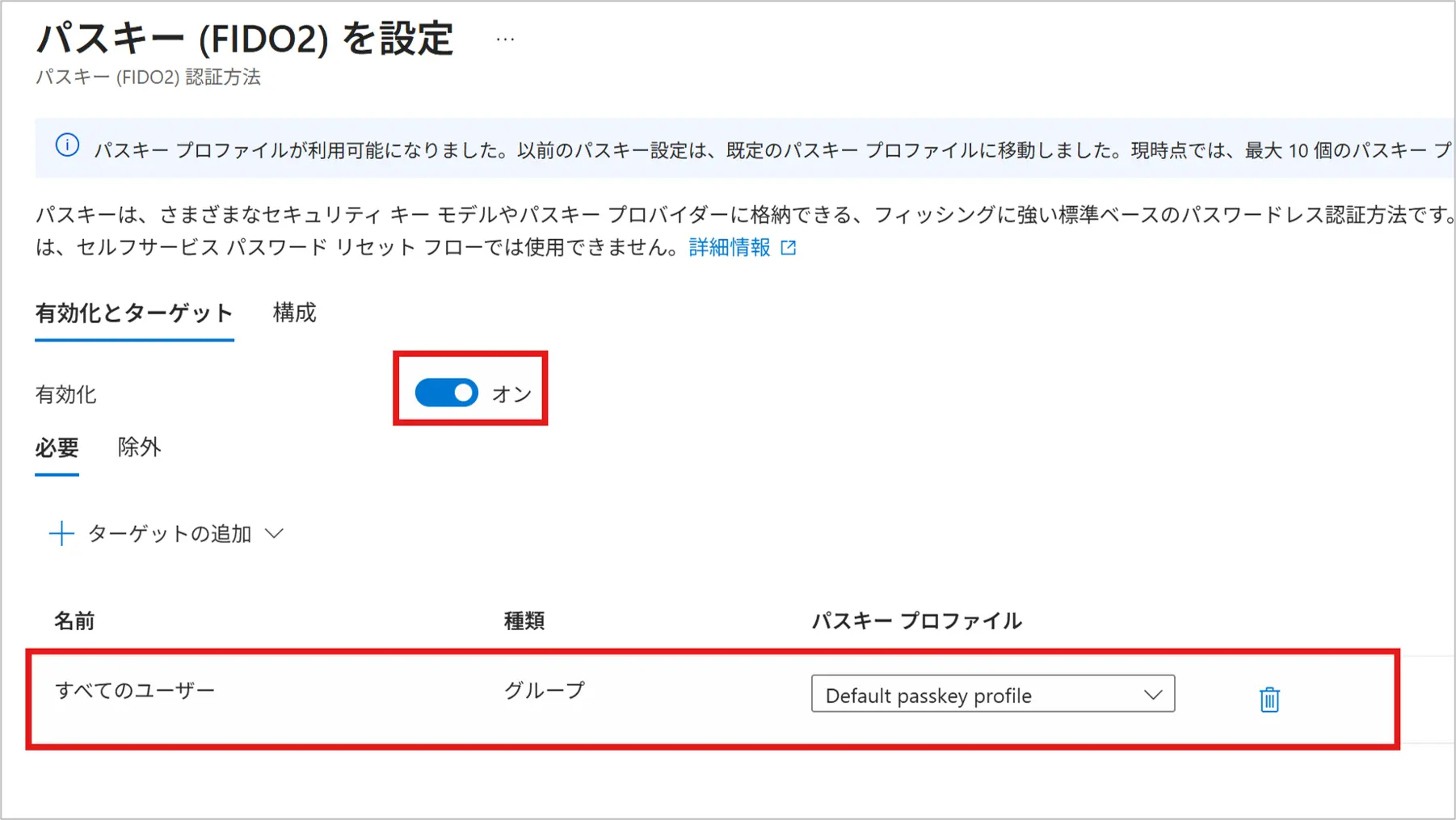Click the chevron arrow in the passkey profile combo box
The width and height of the screenshot is (1456, 820).
click(x=1153, y=695)
